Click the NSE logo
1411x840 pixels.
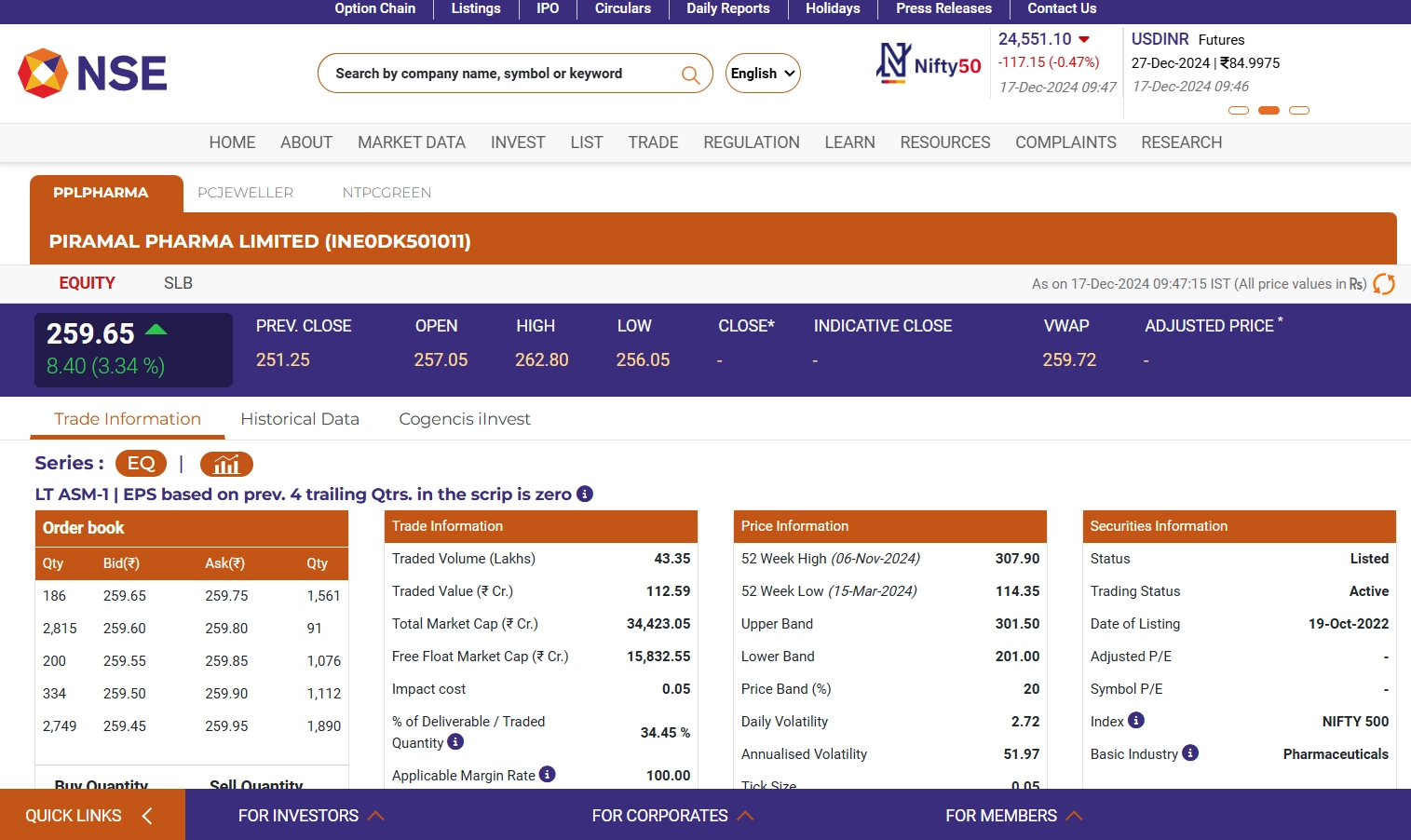tap(92, 73)
